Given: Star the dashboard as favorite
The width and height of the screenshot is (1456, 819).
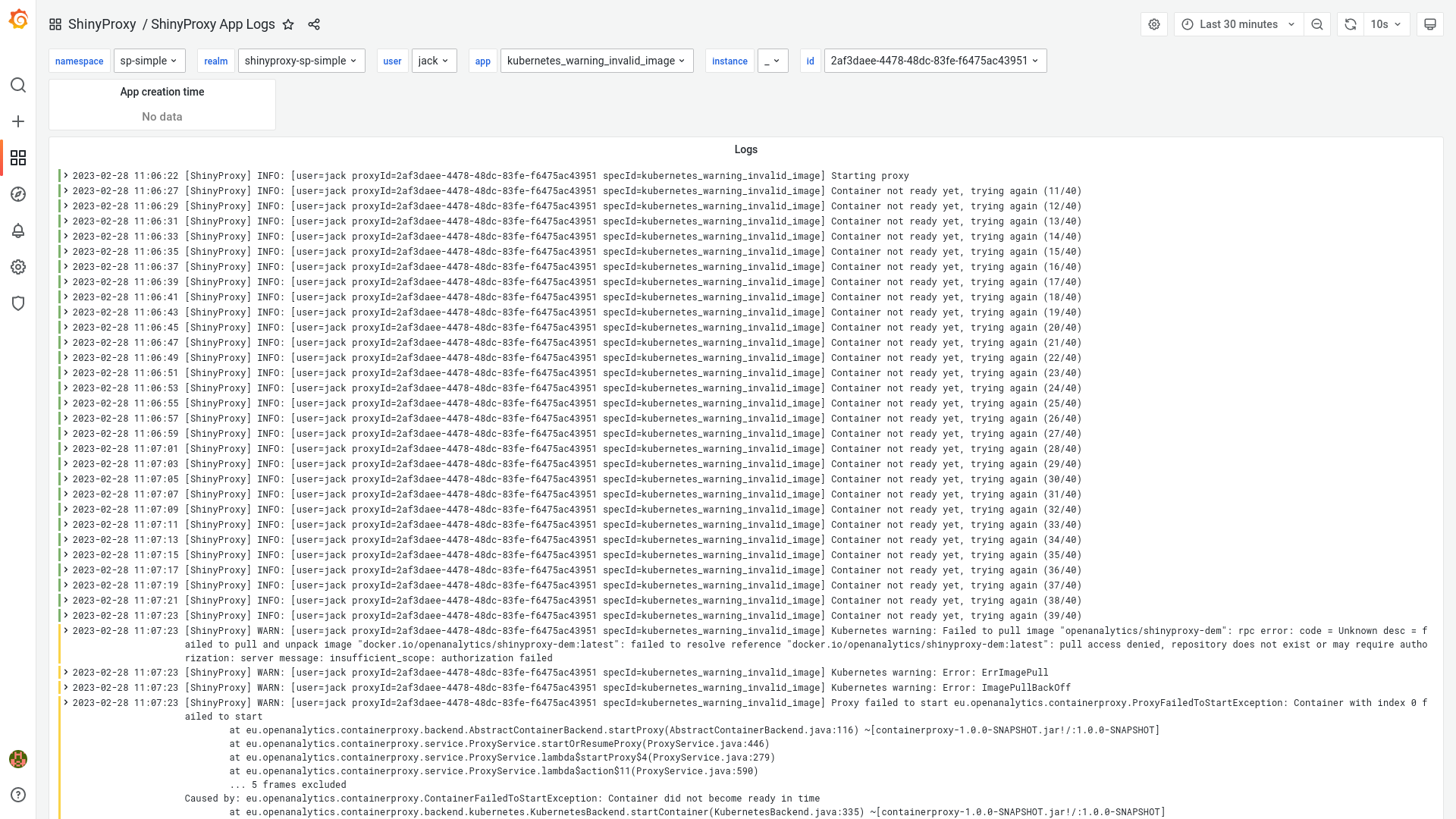Looking at the screenshot, I should [x=288, y=24].
